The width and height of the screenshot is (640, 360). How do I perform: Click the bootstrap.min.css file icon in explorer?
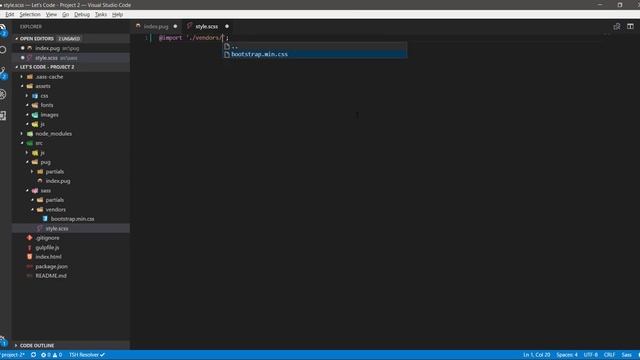pos(45,219)
